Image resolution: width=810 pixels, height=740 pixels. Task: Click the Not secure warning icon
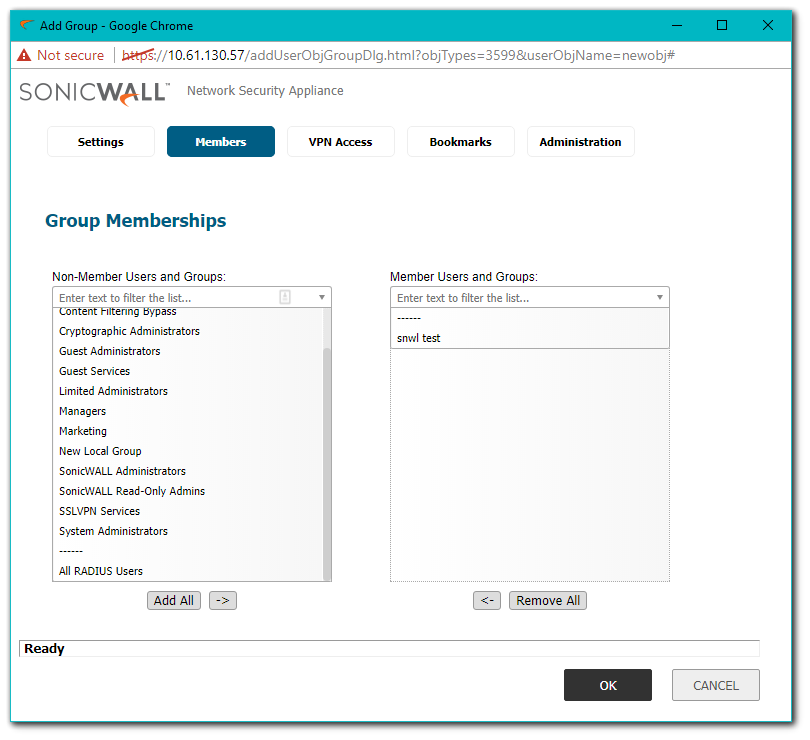point(24,55)
